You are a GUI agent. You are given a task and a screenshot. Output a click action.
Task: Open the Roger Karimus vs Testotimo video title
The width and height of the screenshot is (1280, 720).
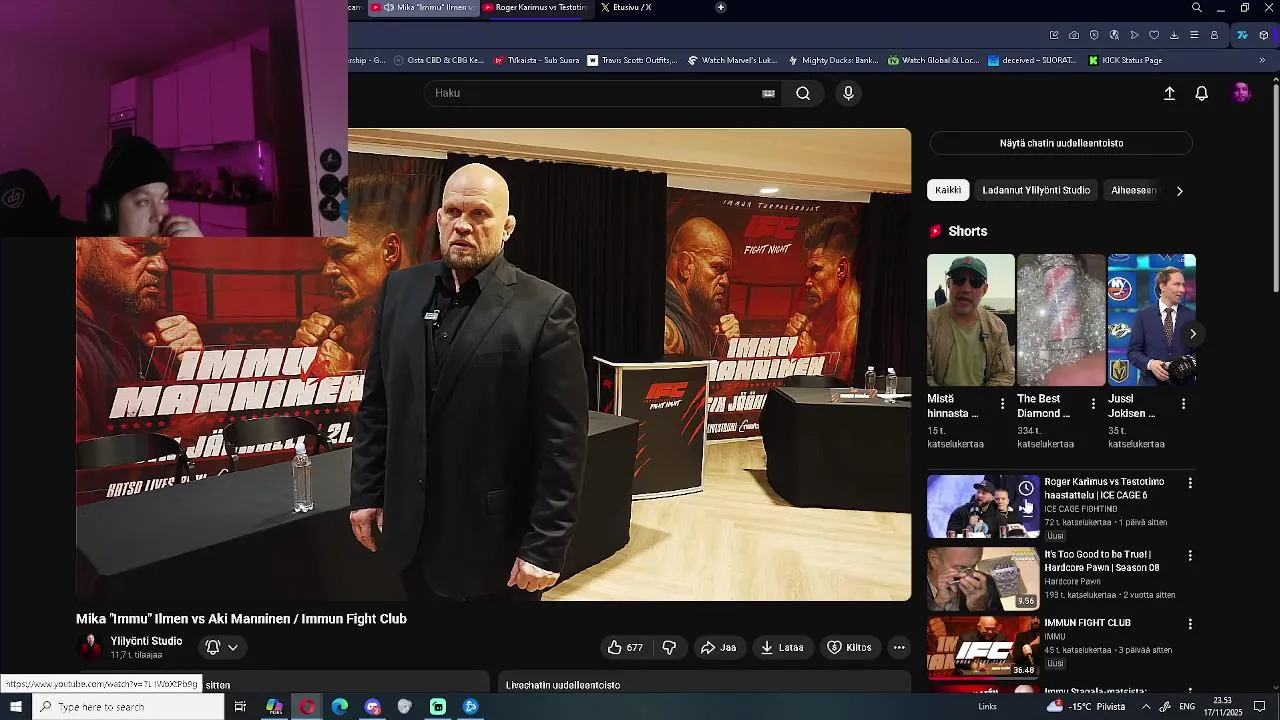[1104, 488]
